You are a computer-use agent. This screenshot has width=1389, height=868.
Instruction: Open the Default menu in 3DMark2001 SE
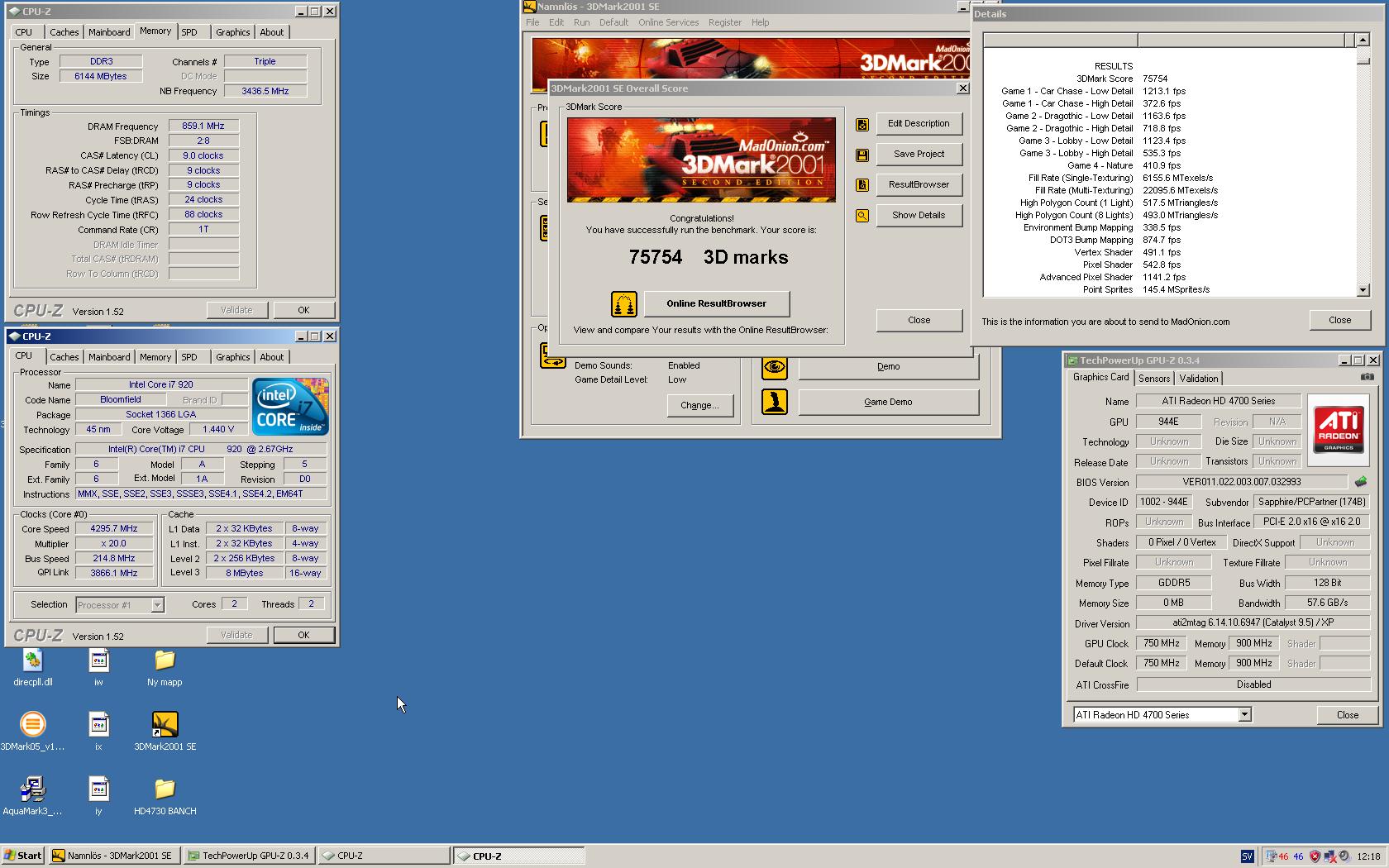click(613, 23)
